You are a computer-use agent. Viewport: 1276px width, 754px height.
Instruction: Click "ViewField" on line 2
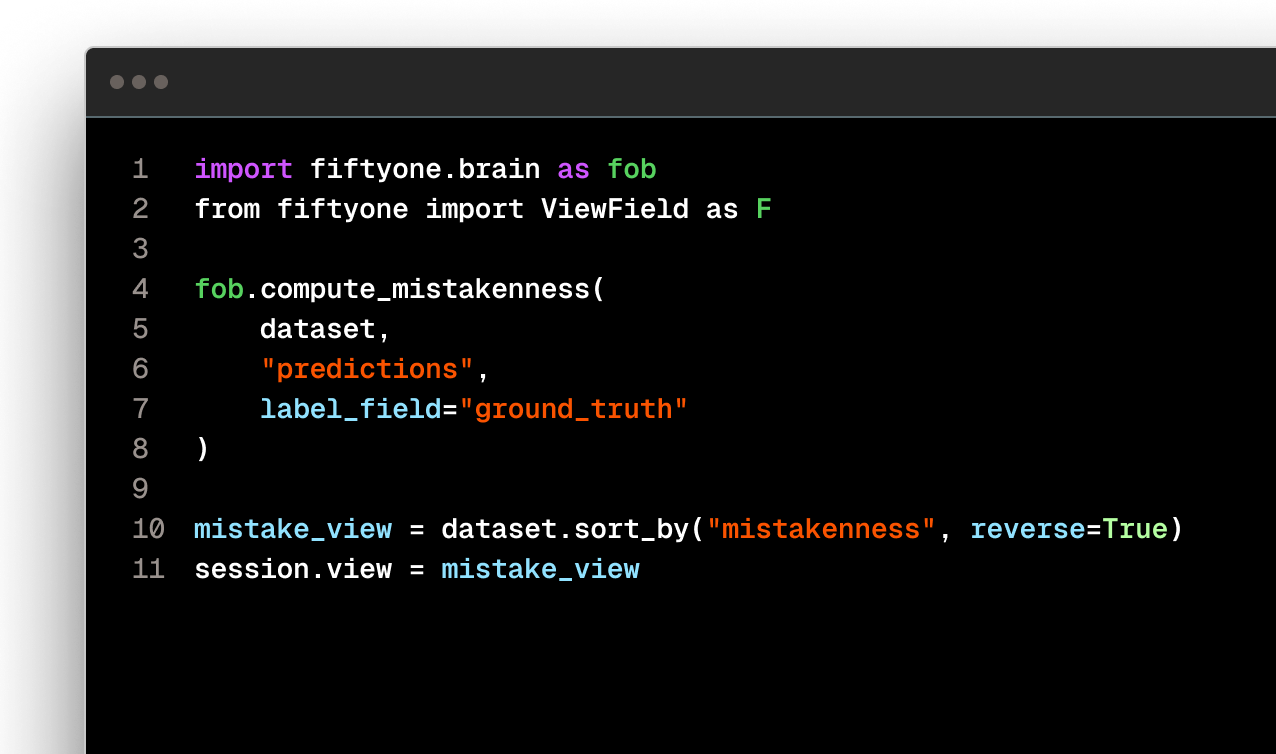click(x=615, y=210)
